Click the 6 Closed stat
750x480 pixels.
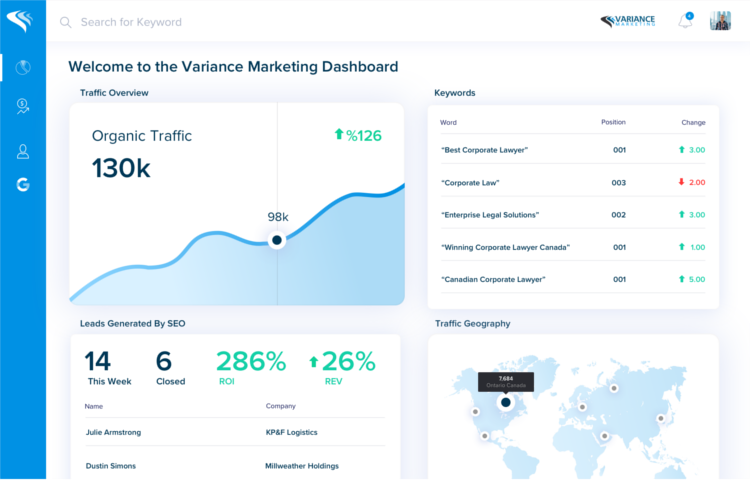170,368
